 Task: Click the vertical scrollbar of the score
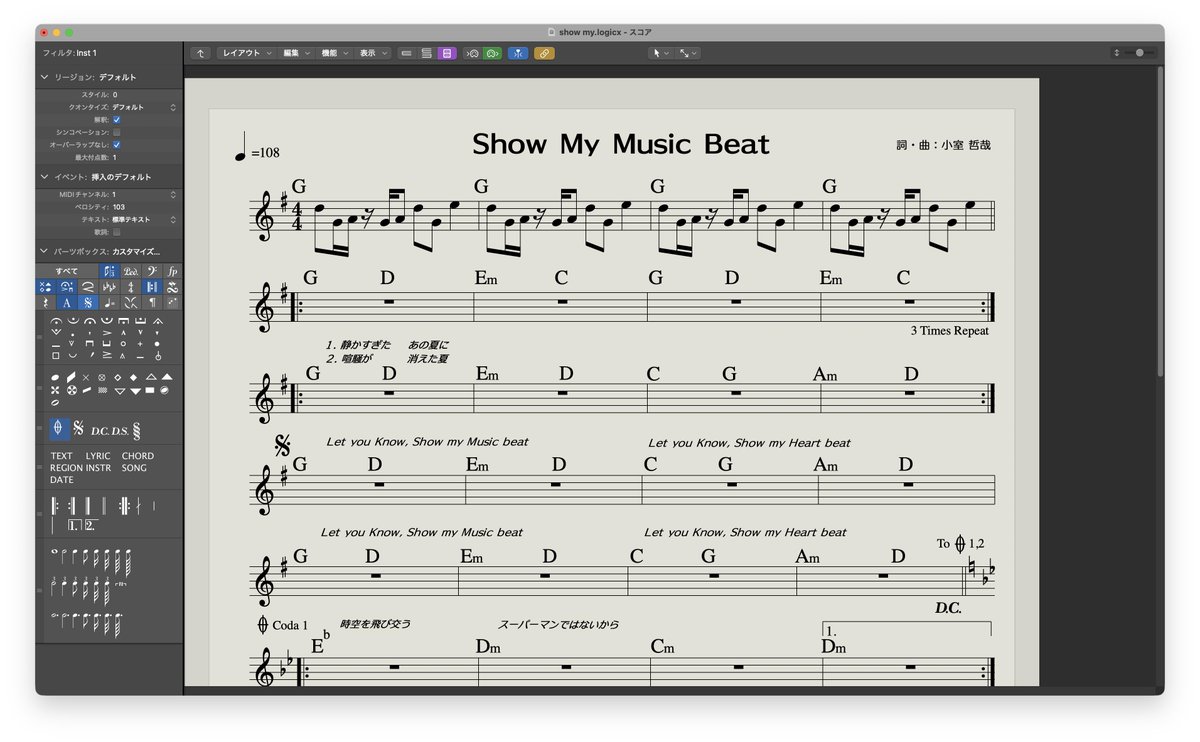point(1160,220)
